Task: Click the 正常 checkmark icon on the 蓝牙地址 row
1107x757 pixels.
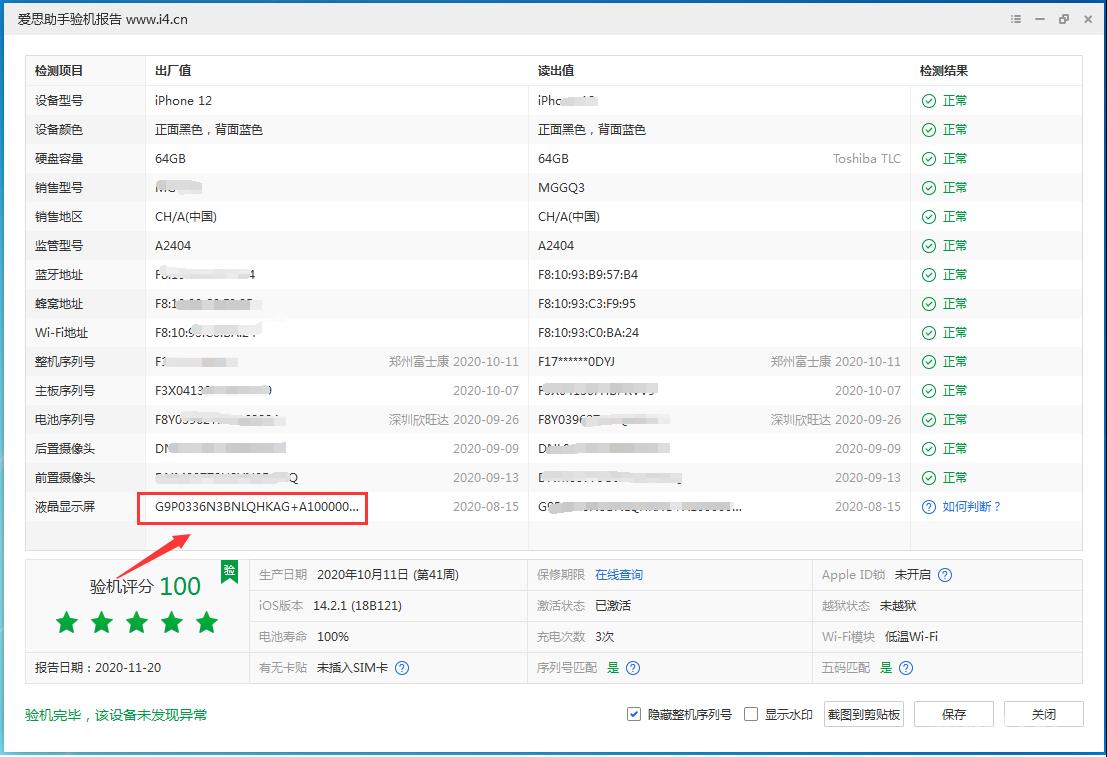Action: [931, 274]
